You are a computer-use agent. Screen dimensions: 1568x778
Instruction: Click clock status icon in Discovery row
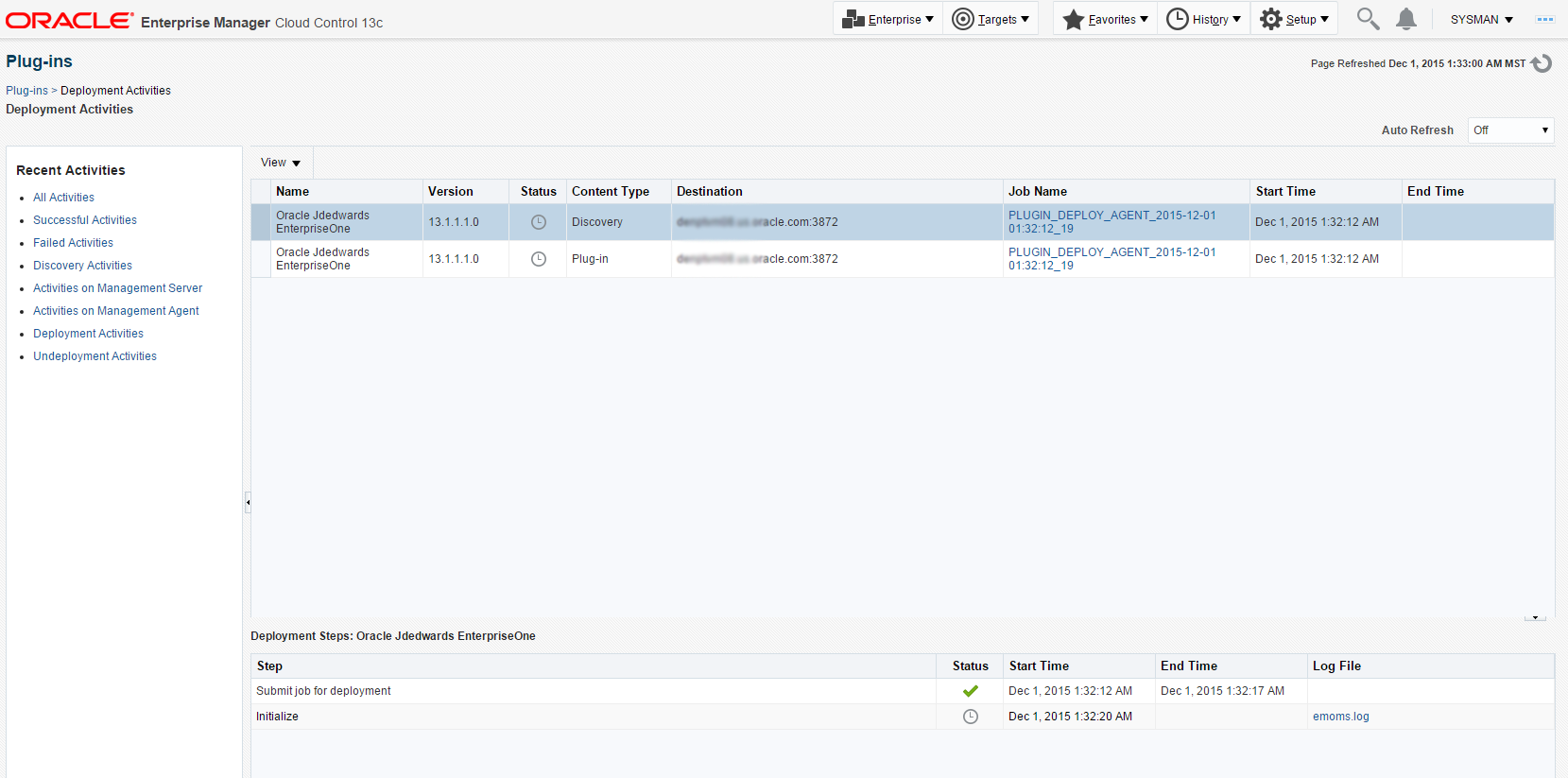[539, 222]
